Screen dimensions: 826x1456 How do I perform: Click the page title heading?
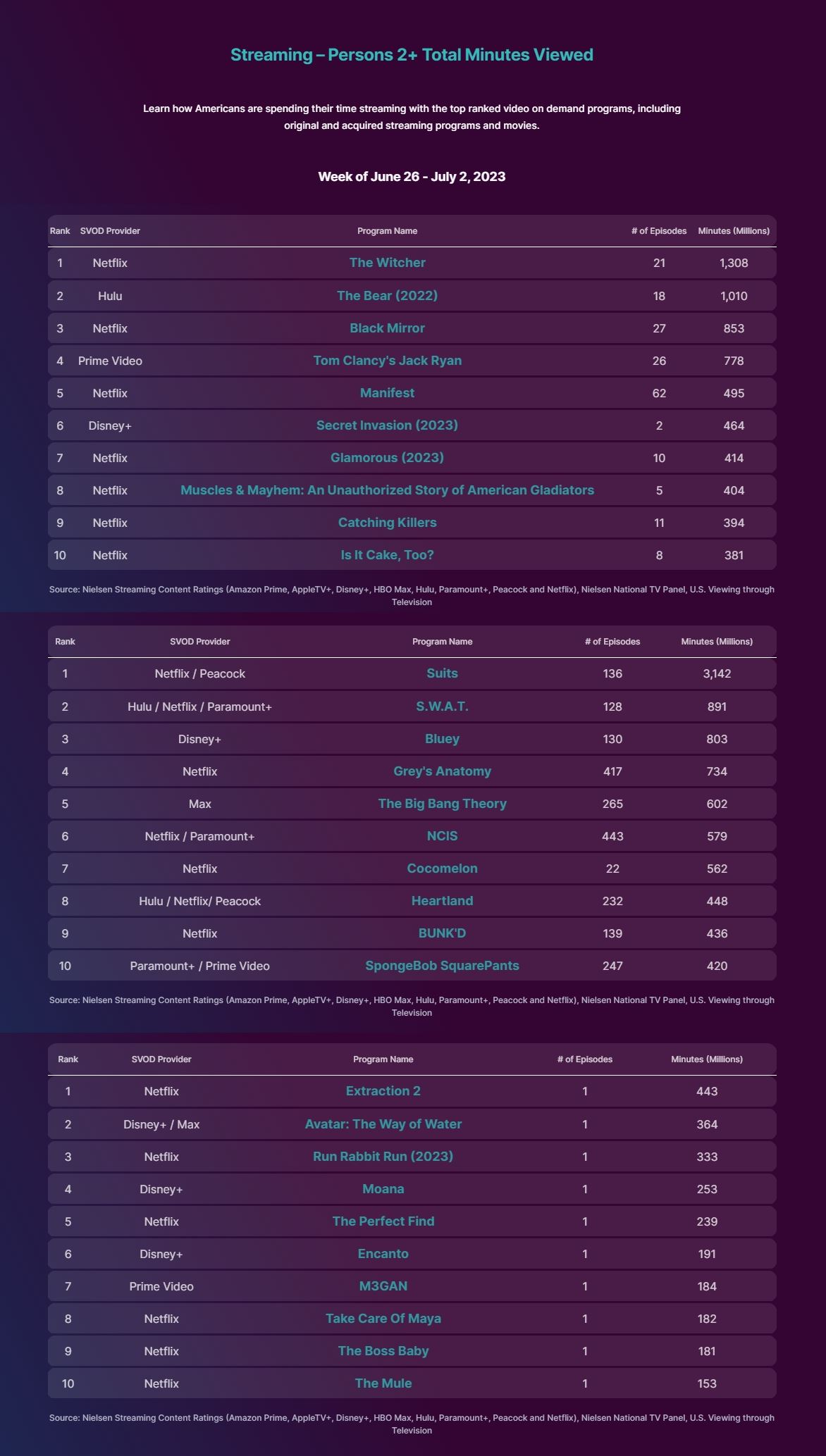point(412,55)
